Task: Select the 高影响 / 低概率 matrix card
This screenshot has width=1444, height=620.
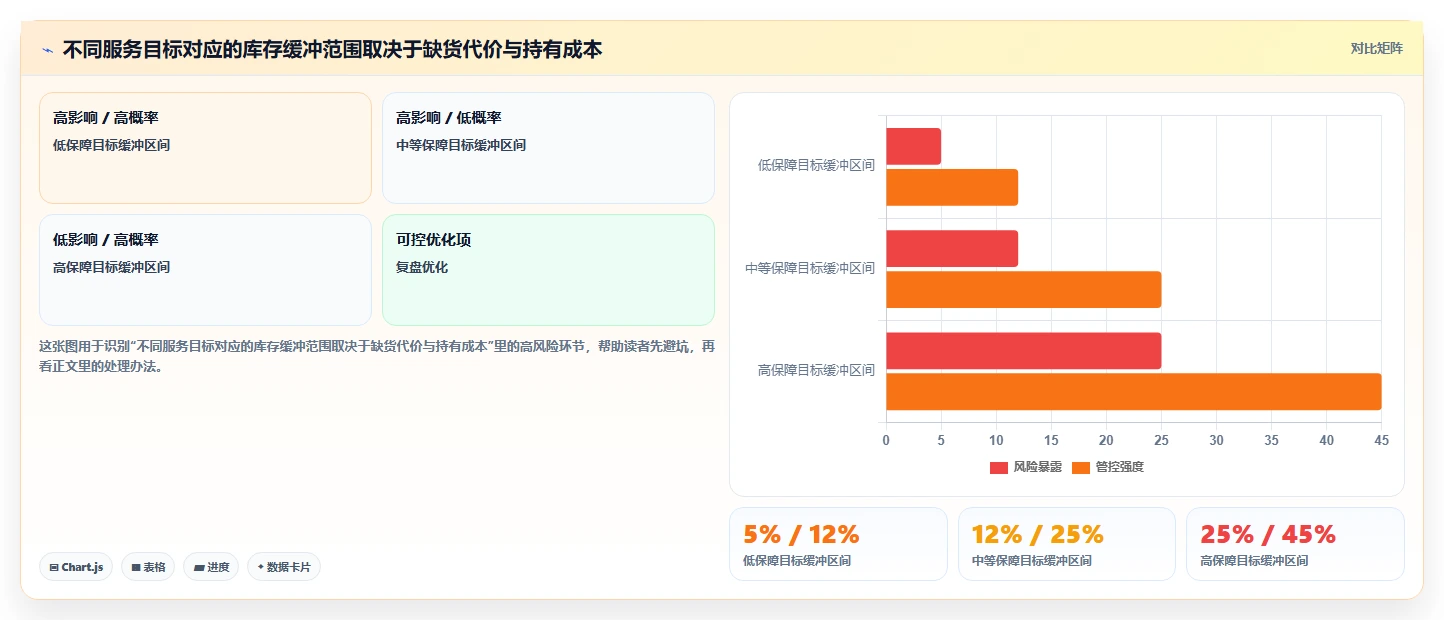Action: 548,148
